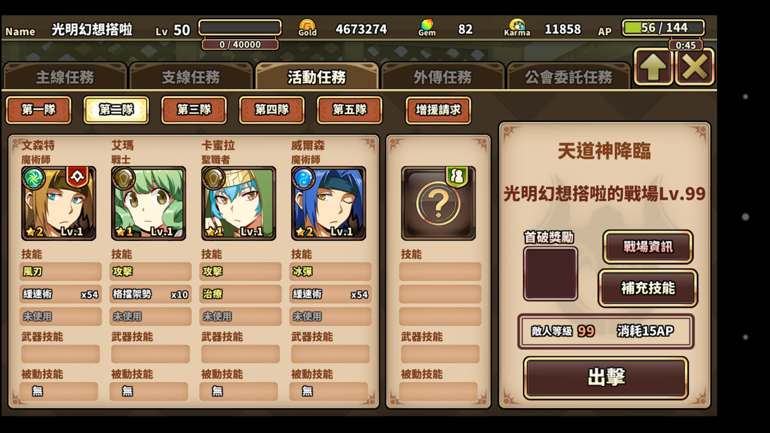Select blue-haired 威爾森 character portrait

[329, 203]
